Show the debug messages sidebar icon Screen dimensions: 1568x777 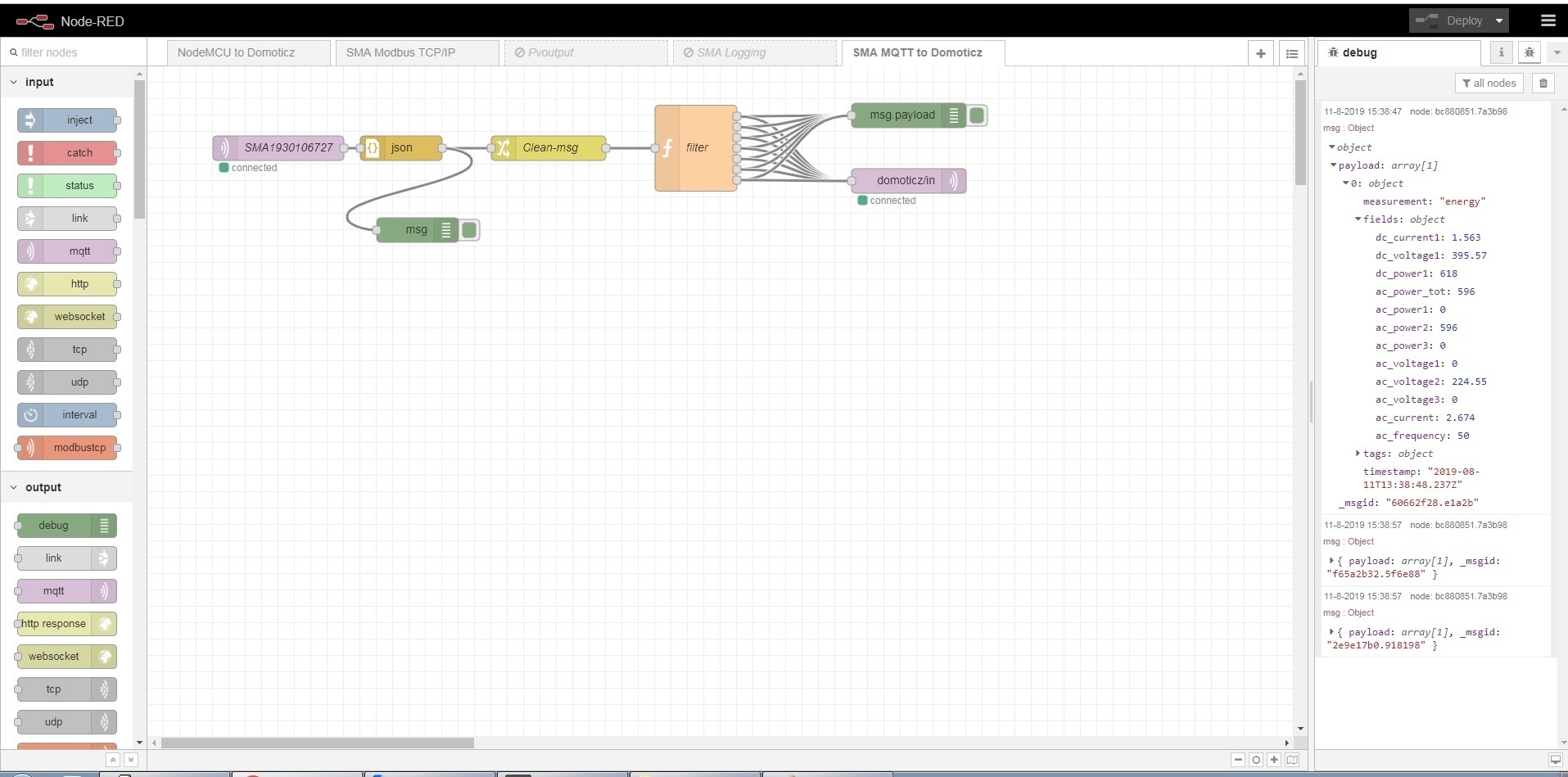coord(1529,52)
